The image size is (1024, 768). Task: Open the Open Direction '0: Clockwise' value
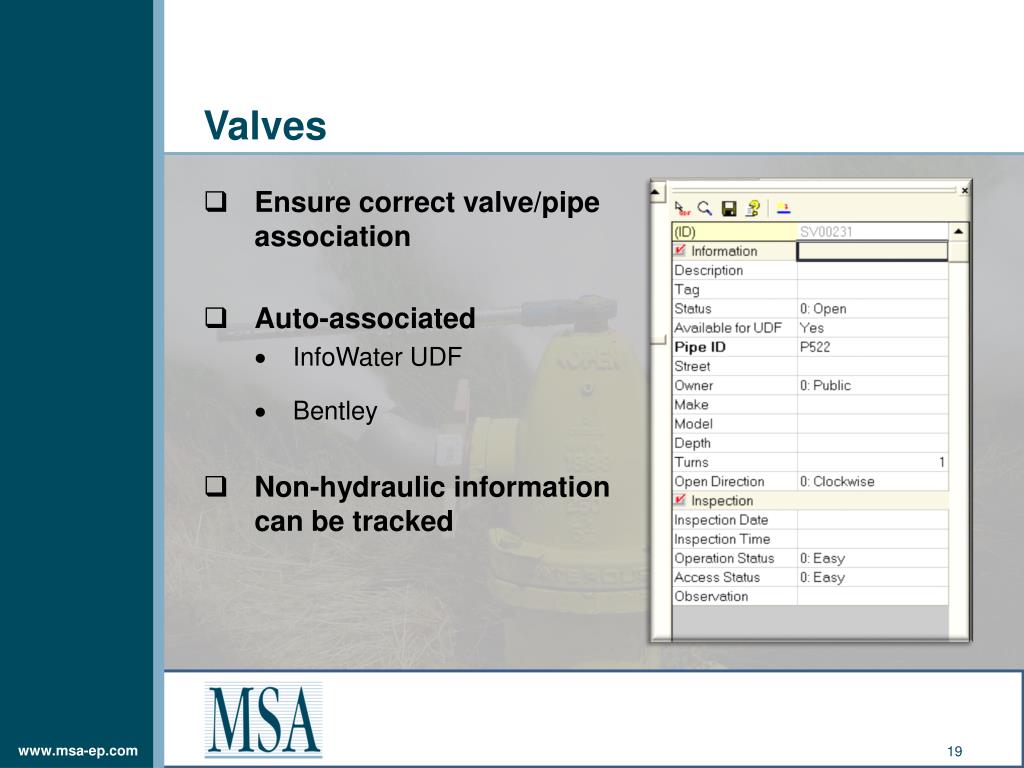[872, 481]
